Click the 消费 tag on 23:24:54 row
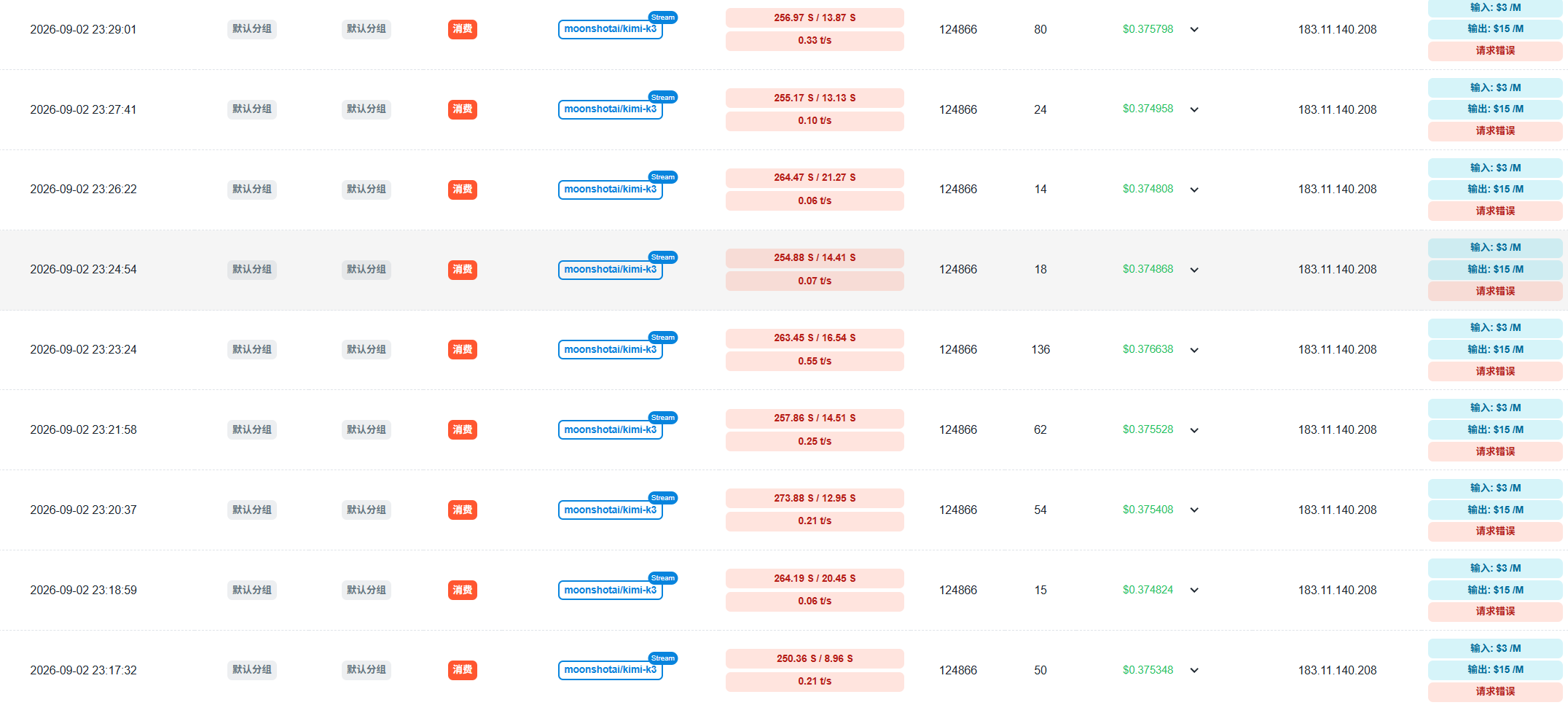The height and width of the screenshot is (705, 1568). point(463,270)
